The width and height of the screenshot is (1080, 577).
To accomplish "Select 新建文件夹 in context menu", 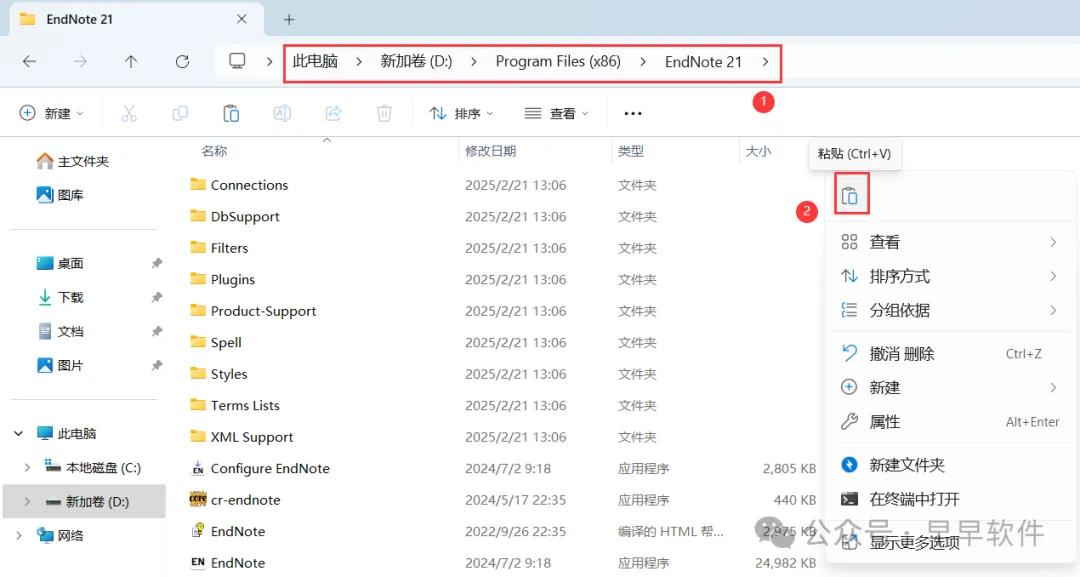I will tap(949, 465).
